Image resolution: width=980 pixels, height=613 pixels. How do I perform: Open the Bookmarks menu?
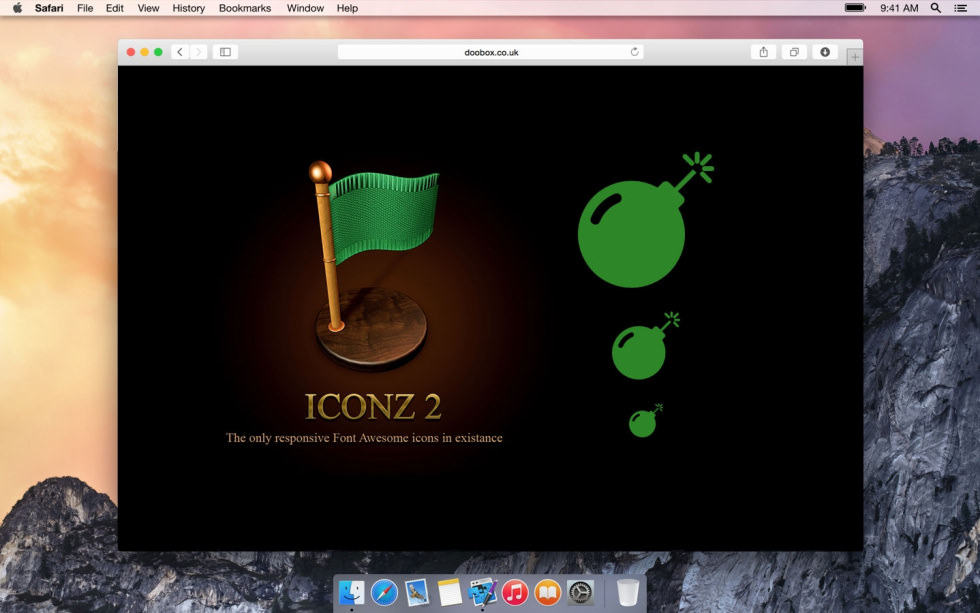pyautogui.click(x=245, y=8)
